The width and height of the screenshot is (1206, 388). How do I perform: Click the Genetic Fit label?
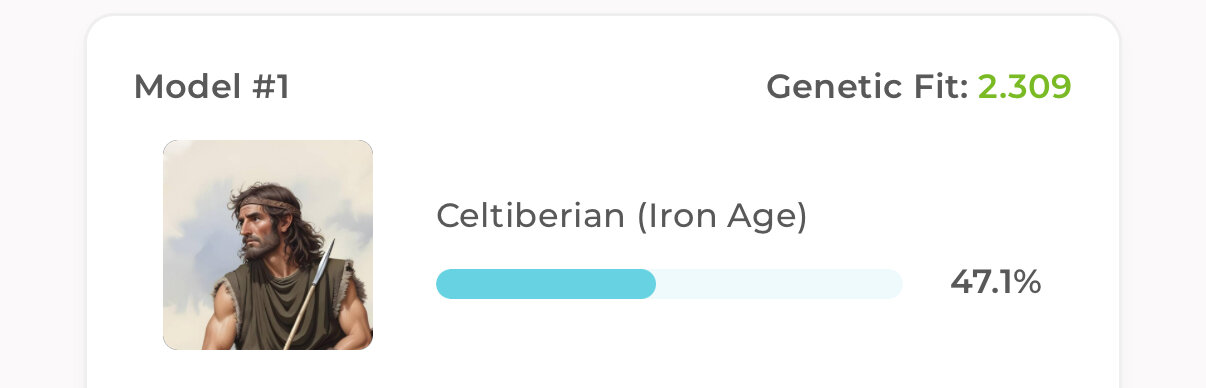coord(867,88)
